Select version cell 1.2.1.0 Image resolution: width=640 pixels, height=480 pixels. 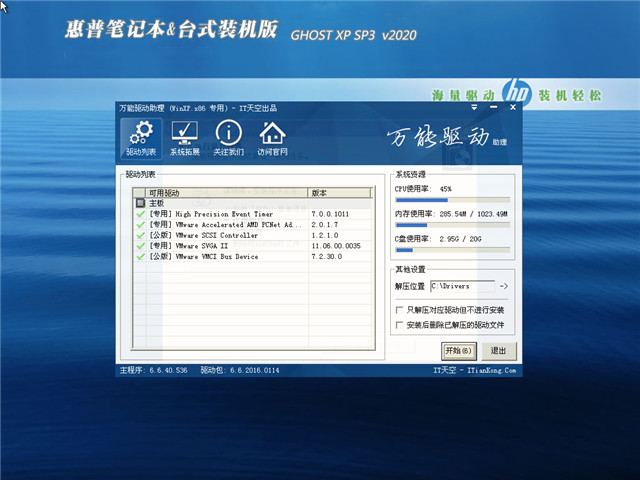tap(325, 235)
